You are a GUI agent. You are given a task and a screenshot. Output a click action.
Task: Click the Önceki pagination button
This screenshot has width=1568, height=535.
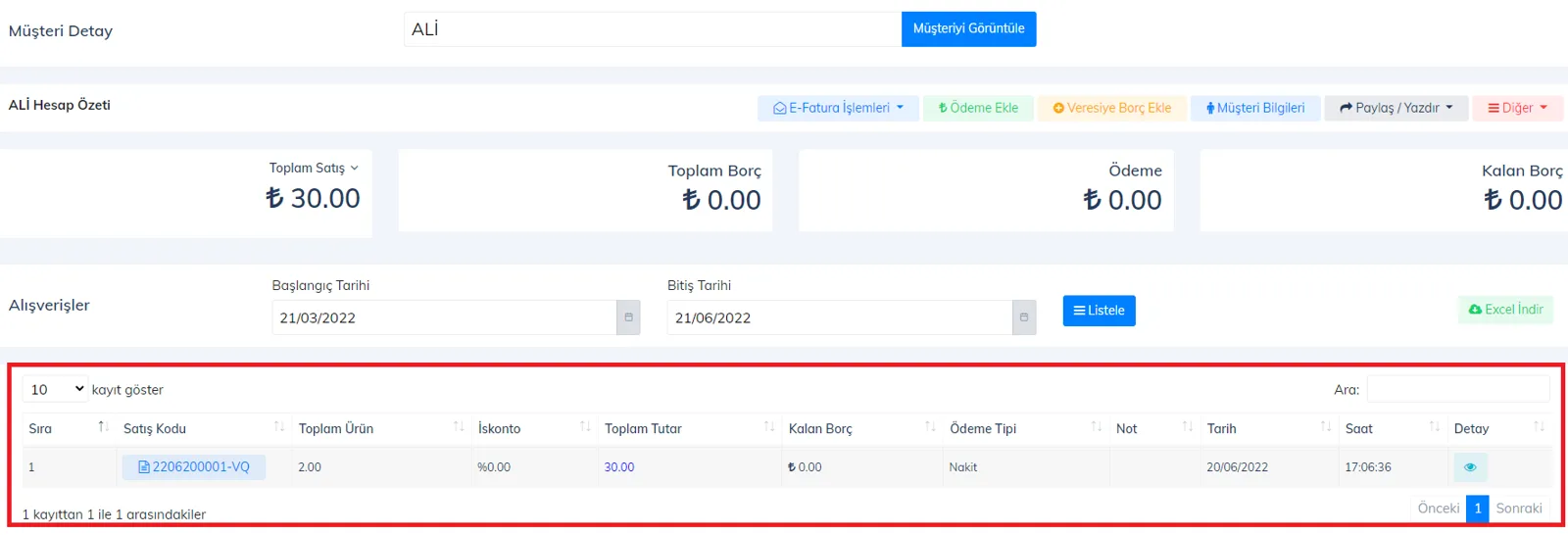point(1438,508)
